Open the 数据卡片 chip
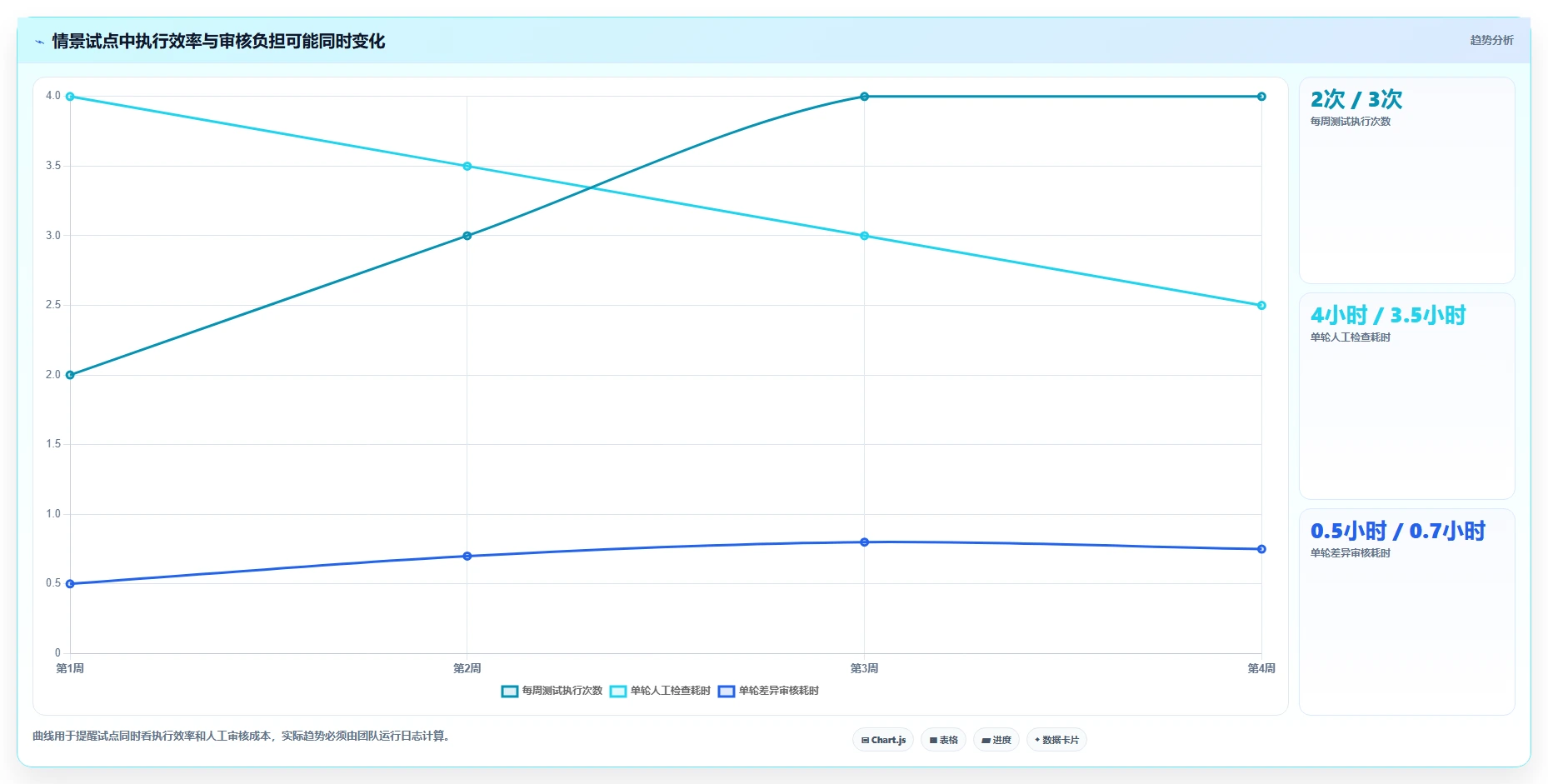 (x=1056, y=740)
